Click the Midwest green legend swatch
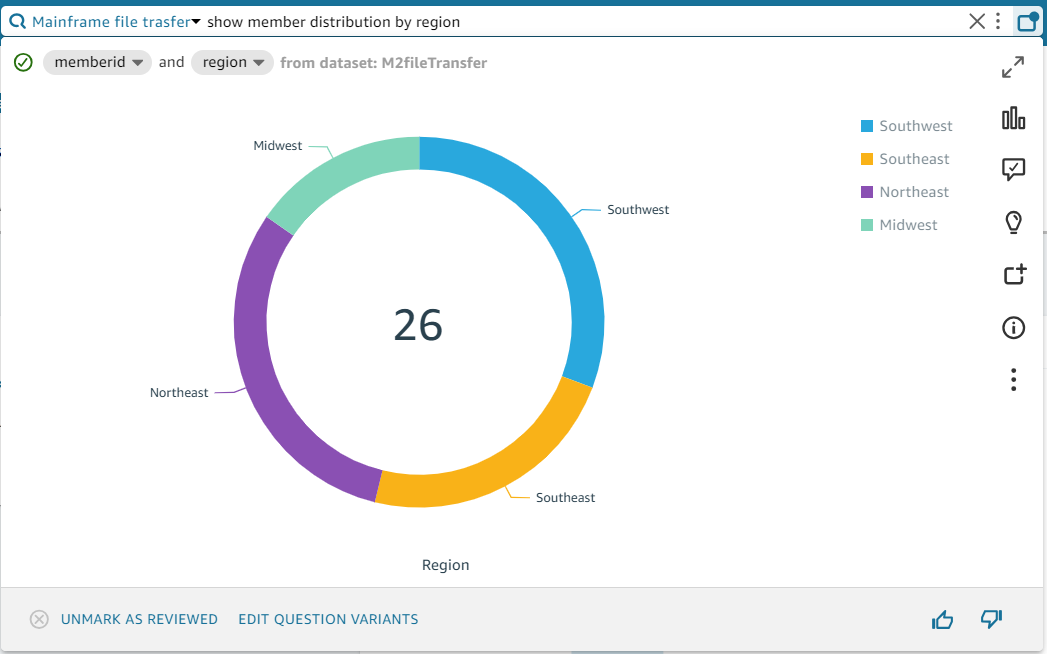1047x654 pixels. coord(867,225)
